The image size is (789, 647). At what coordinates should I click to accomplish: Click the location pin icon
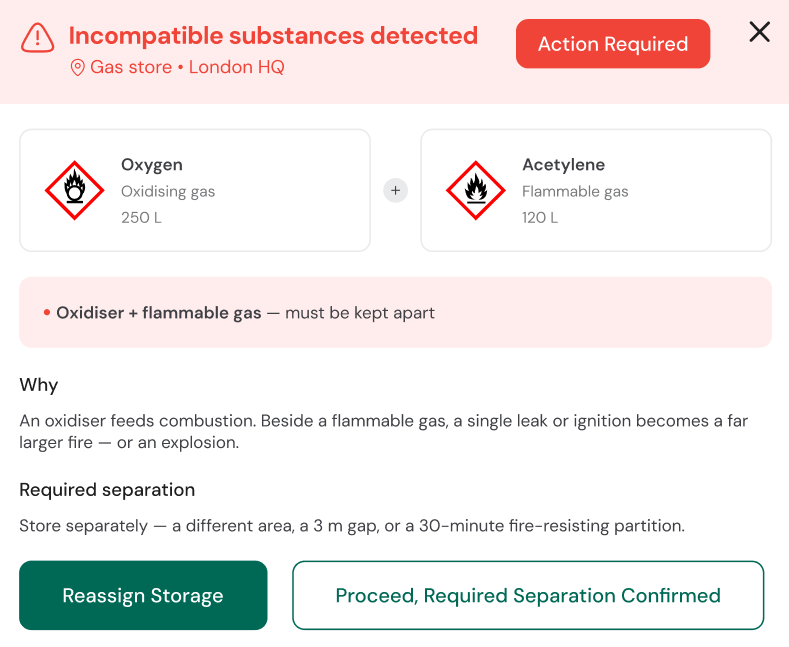click(77, 67)
